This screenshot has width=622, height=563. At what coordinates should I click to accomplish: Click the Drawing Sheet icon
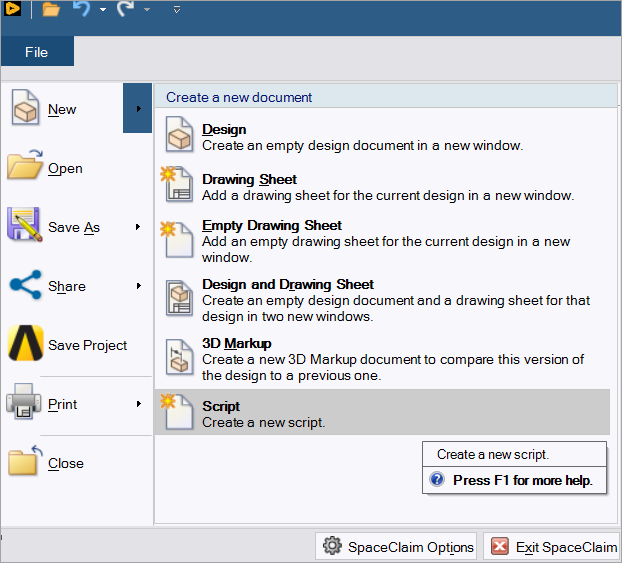[177, 186]
